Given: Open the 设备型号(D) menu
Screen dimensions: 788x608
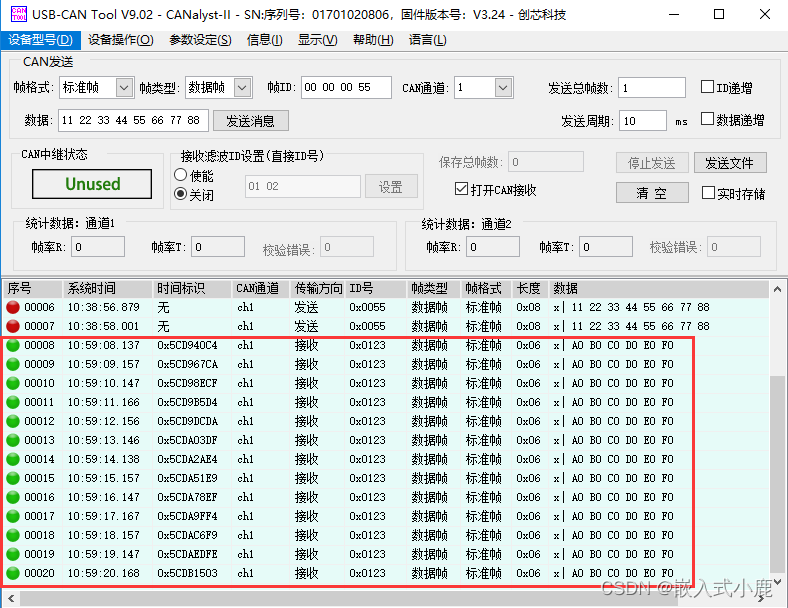Looking at the screenshot, I should tap(40, 40).
